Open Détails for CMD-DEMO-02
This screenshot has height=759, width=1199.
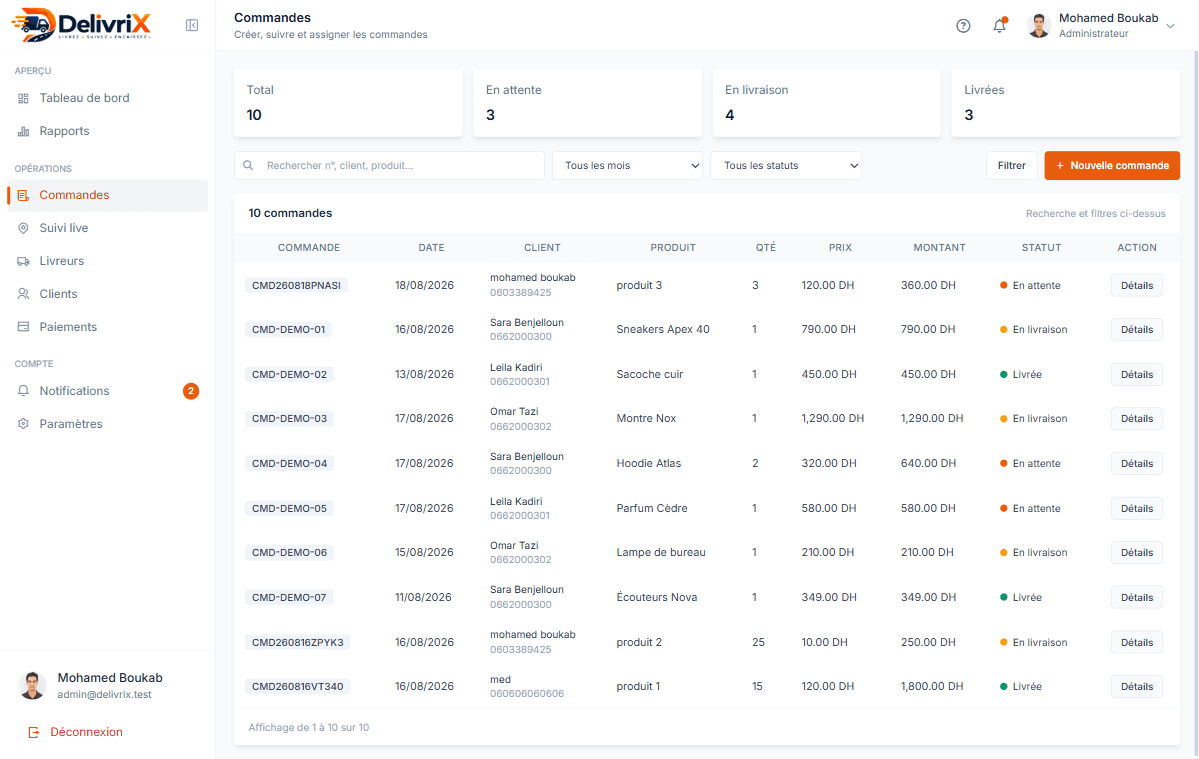pyautogui.click(x=1136, y=375)
